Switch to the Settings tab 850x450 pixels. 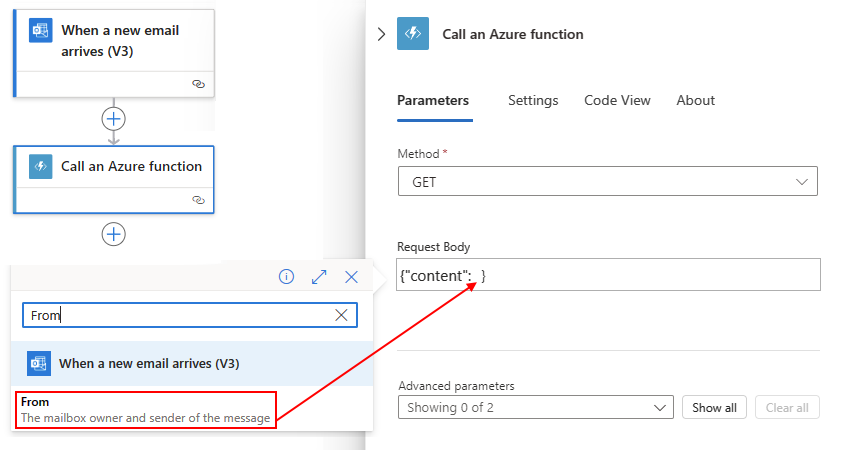[533, 100]
